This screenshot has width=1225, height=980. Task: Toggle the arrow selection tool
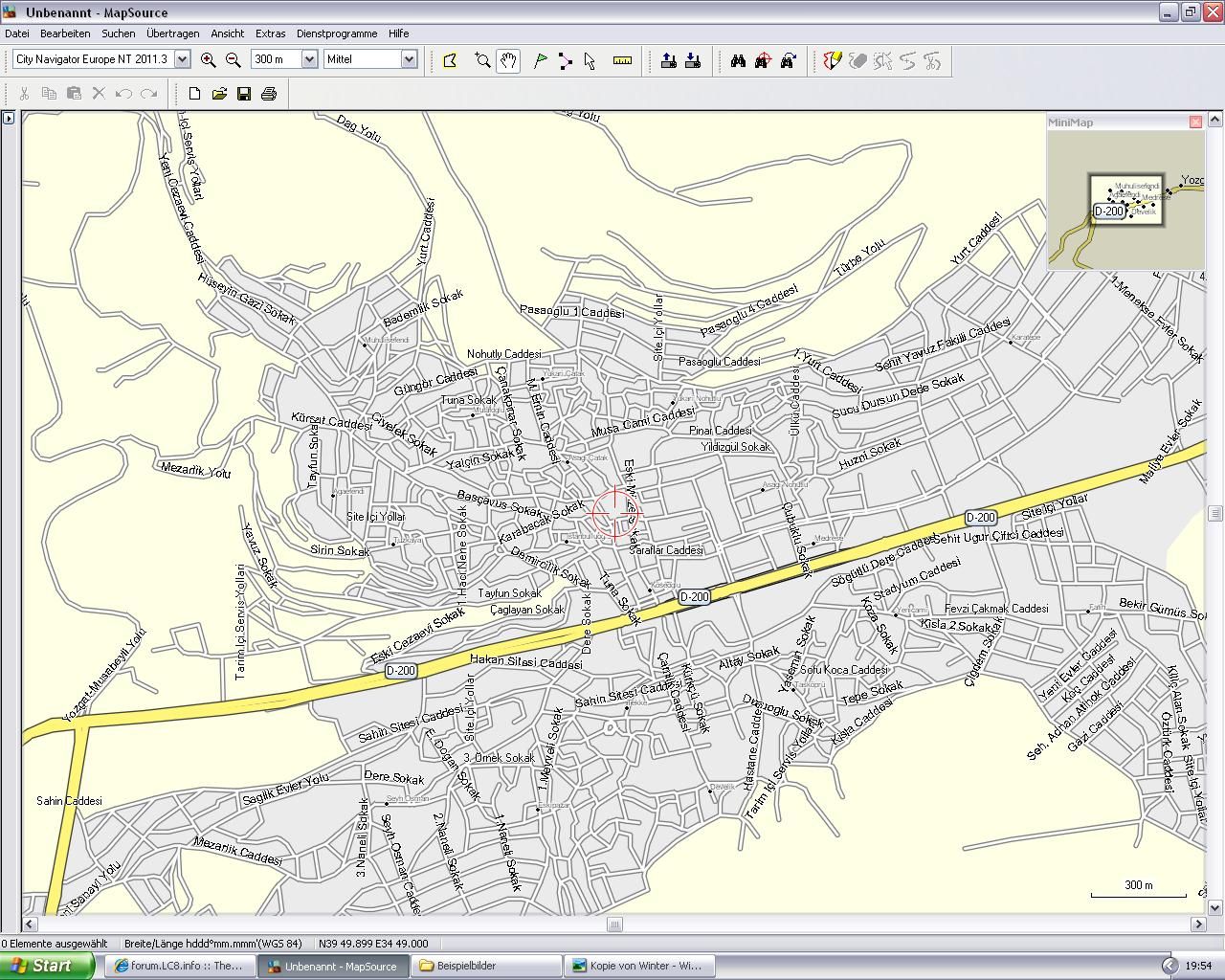pyautogui.click(x=590, y=61)
